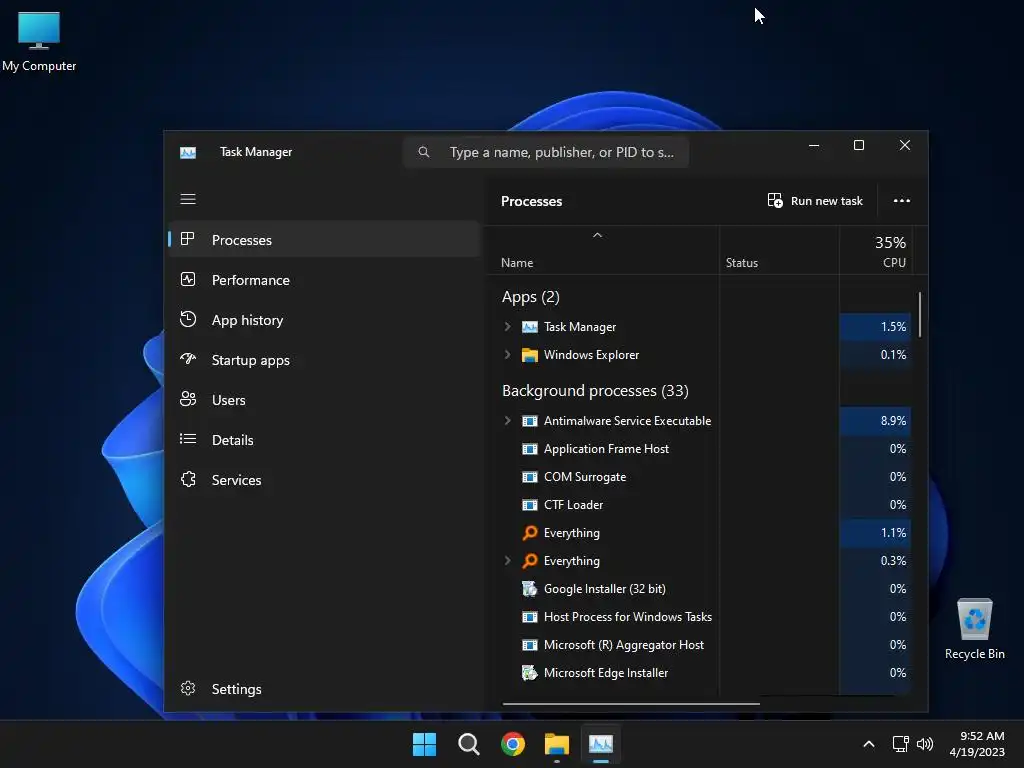Focus the name, publisher, or PID search box
The image size is (1024, 768).
[x=546, y=152]
